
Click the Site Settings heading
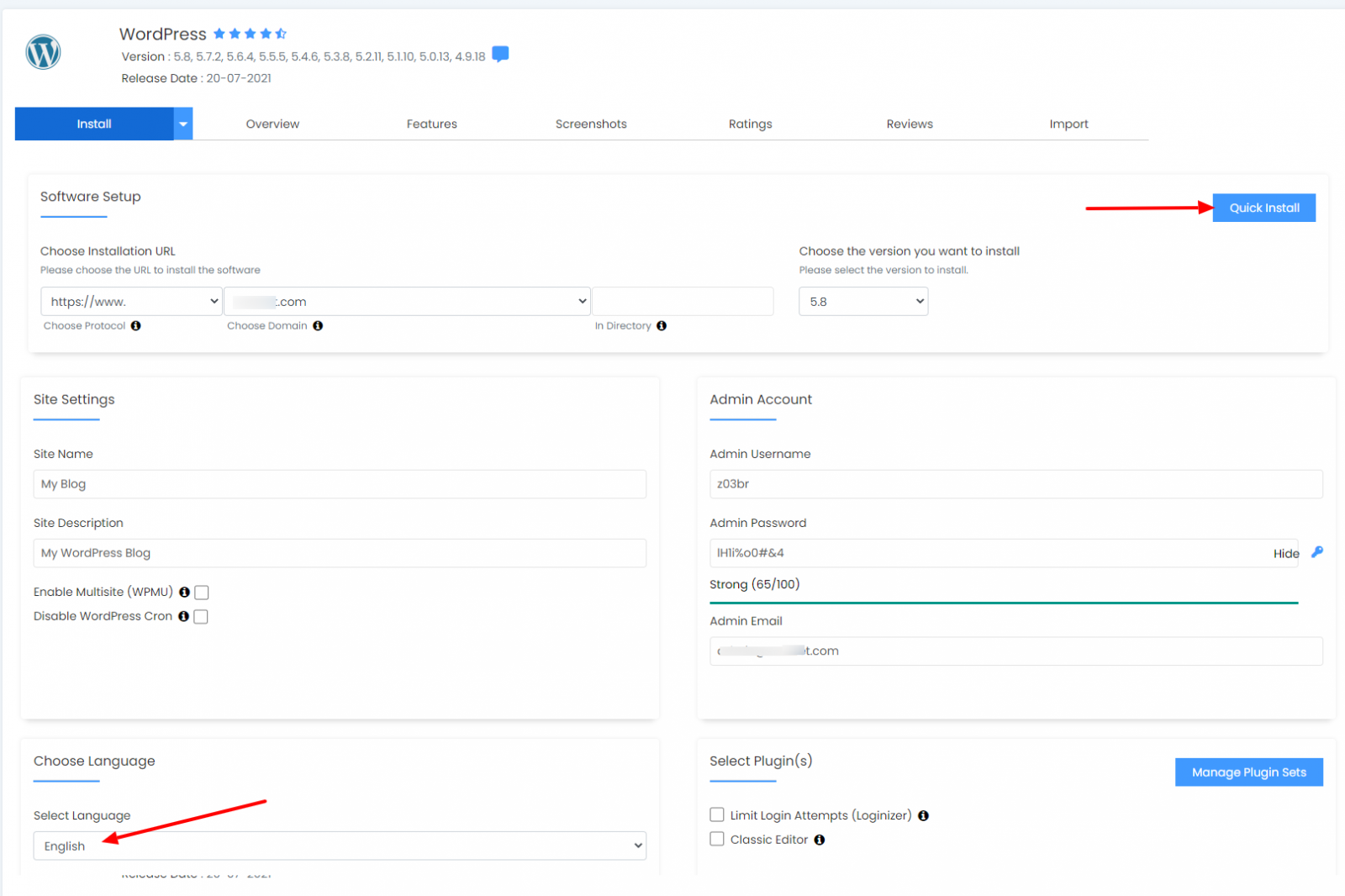point(74,399)
